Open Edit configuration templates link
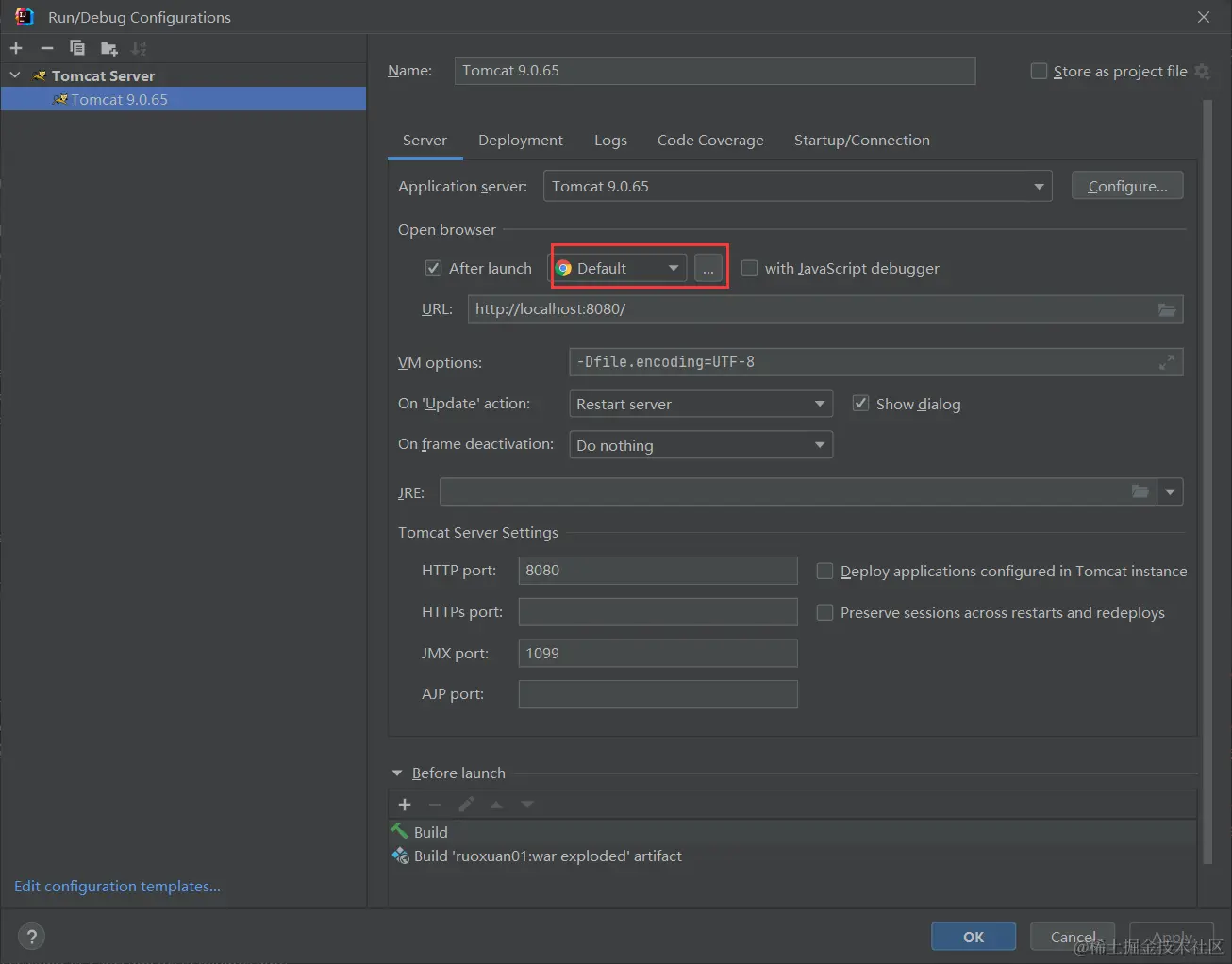The width and height of the screenshot is (1232, 964). (x=117, y=887)
